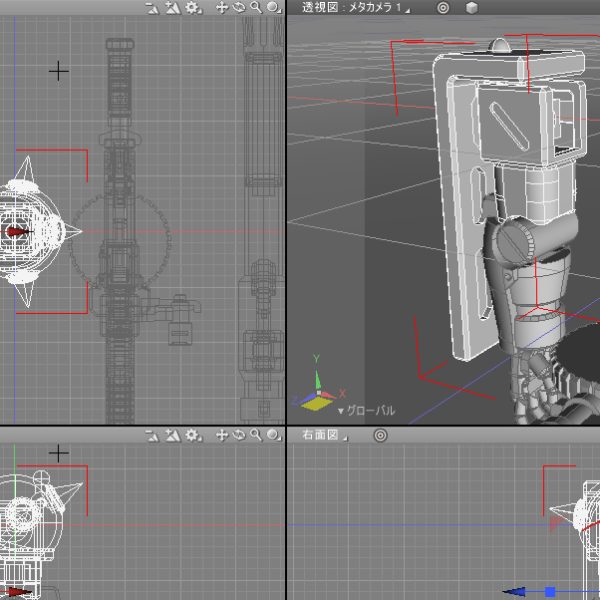Open the グローバル coordinate dropdown
The image size is (600, 600).
[366, 411]
